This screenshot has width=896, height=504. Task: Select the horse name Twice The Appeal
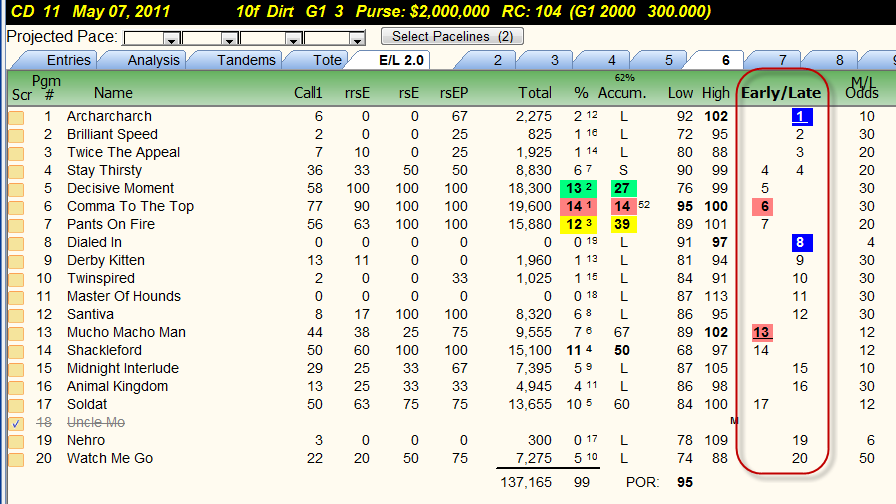[123, 153]
